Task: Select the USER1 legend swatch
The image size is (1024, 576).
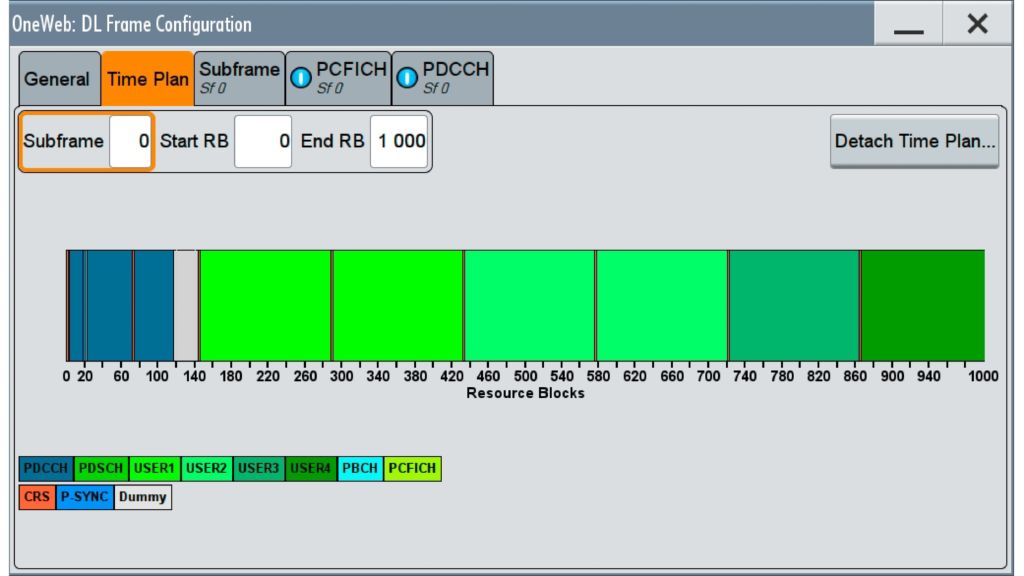Action: [x=154, y=468]
